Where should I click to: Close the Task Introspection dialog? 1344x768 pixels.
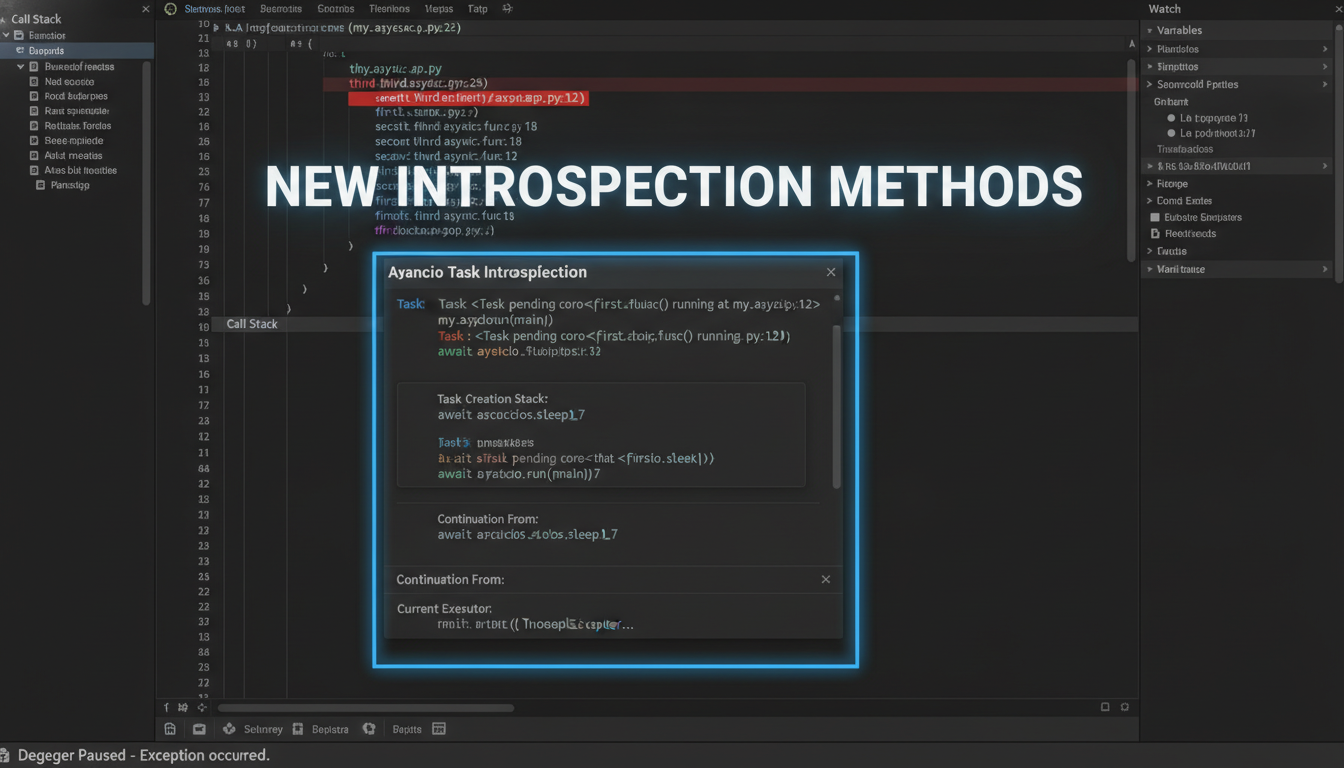831,272
